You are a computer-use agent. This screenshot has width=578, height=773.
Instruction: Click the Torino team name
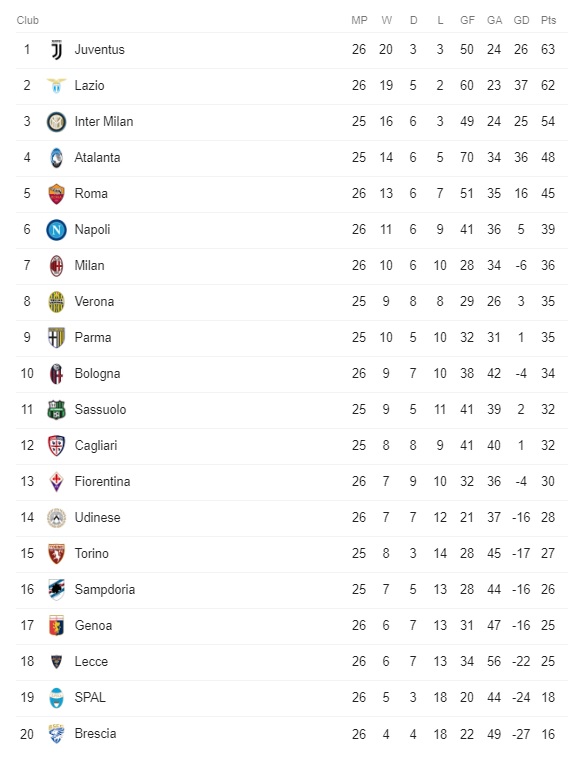click(x=91, y=554)
